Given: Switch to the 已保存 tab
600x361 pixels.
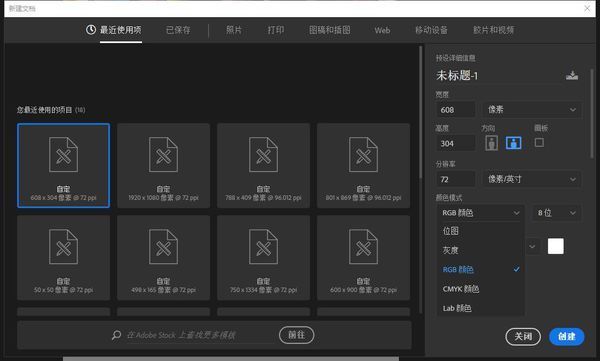Looking at the screenshot, I should coord(178,30).
